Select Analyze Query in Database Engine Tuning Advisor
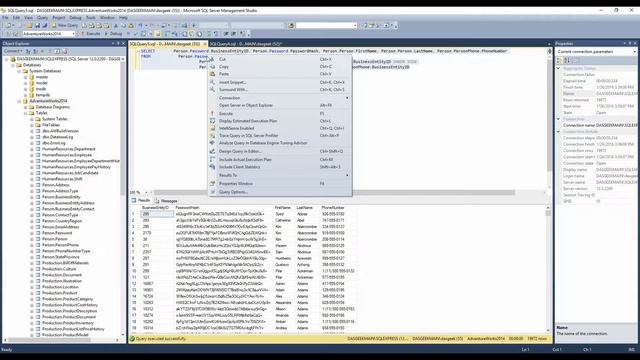The image size is (640, 360). pos(280,143)
